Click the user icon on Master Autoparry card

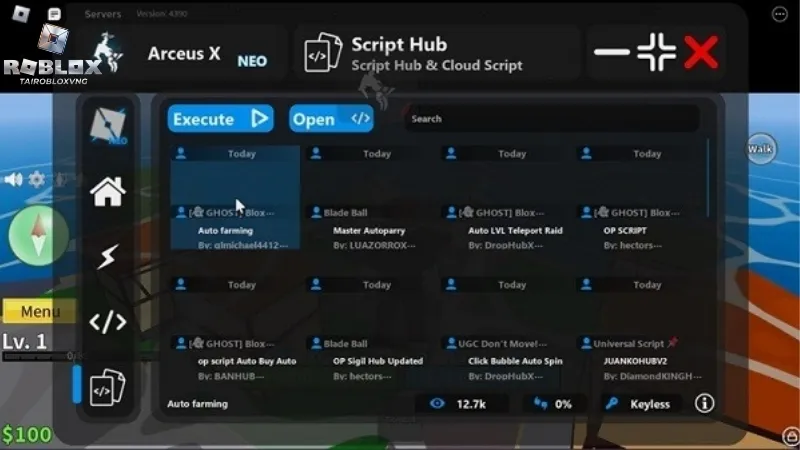316,212
